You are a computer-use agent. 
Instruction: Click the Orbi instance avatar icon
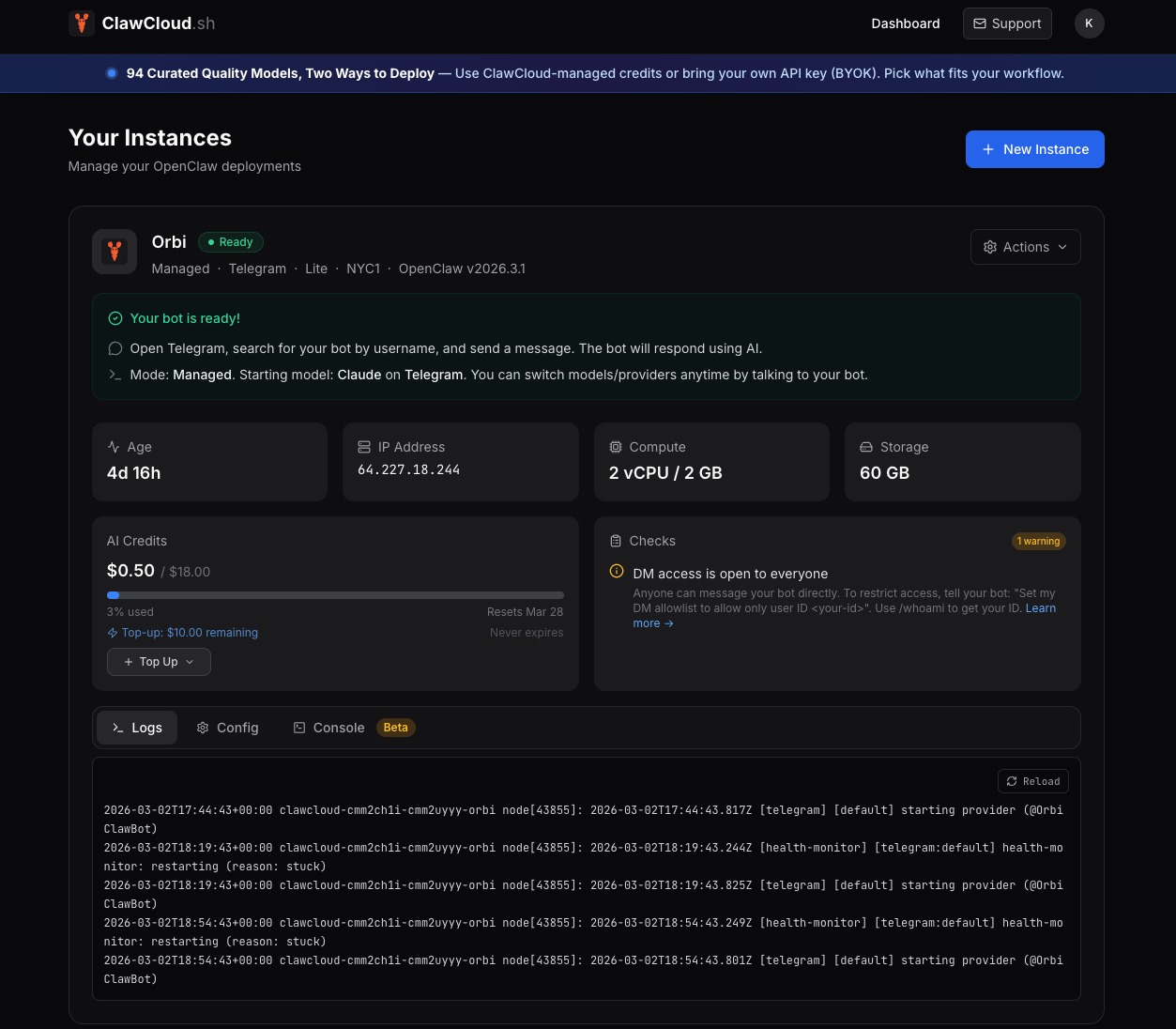tap(115, 252)
